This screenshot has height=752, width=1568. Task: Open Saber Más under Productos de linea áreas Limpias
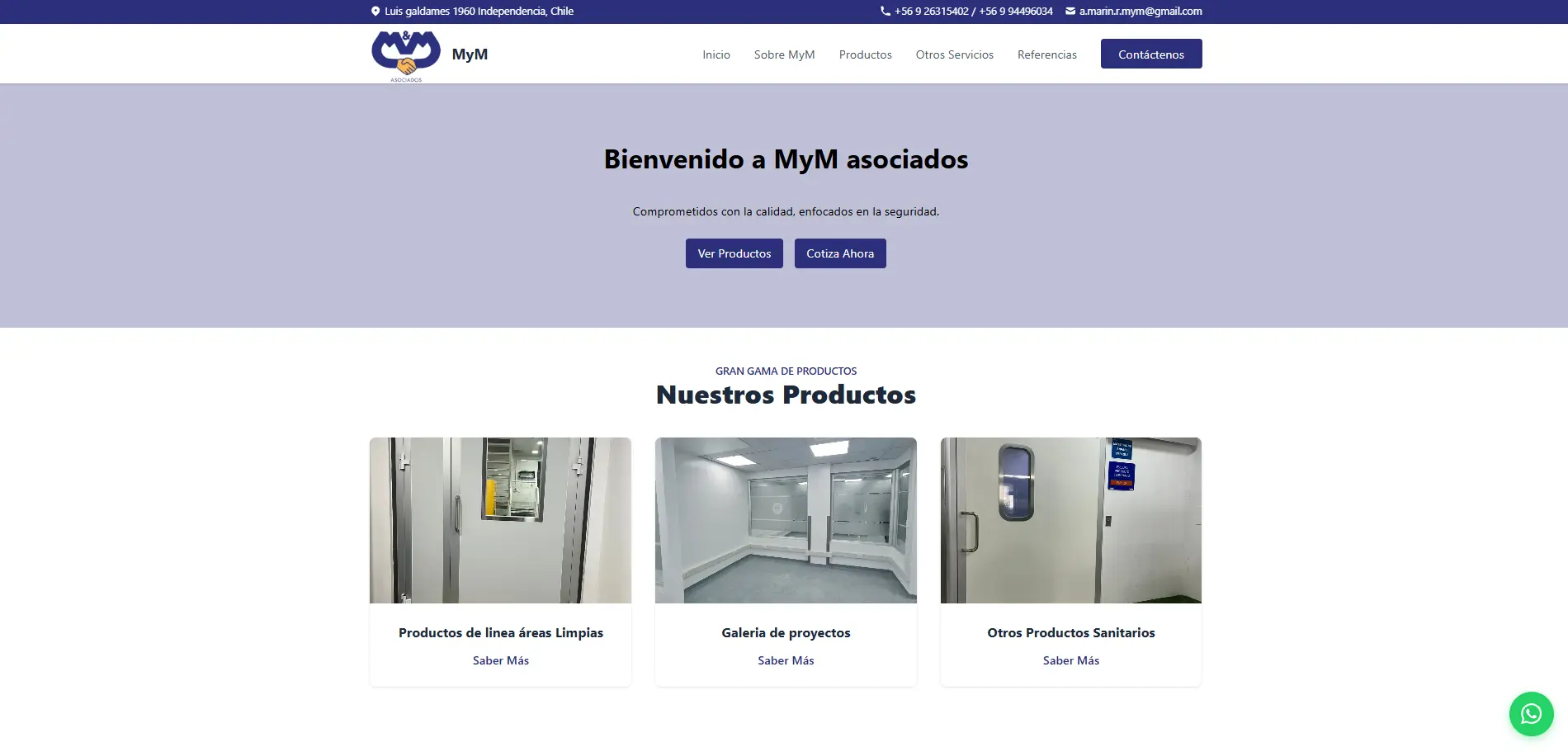tap(500, 660)
